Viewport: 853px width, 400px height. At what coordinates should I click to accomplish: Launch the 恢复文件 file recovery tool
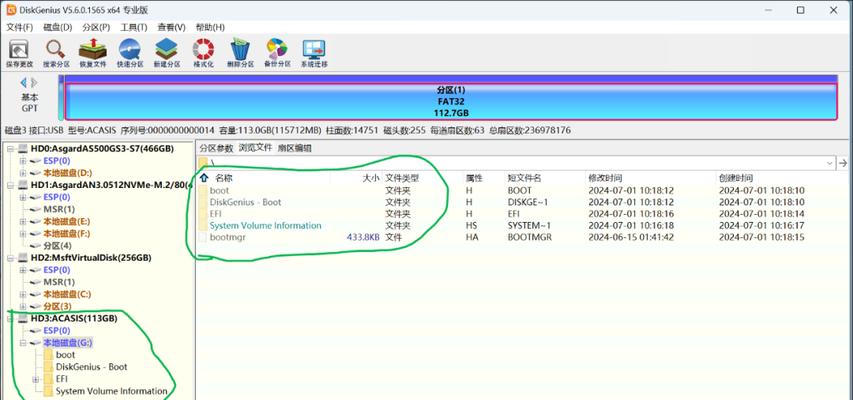(x=92, y=53)
